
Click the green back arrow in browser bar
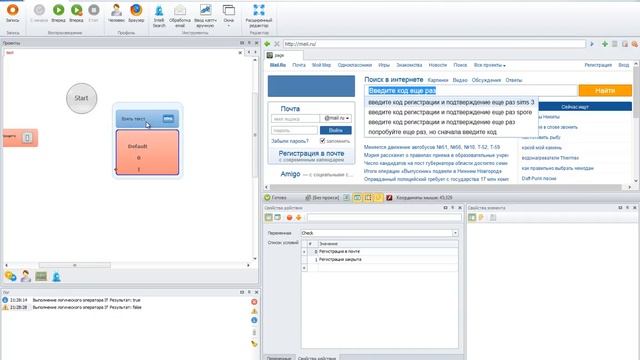click(267, 44)
